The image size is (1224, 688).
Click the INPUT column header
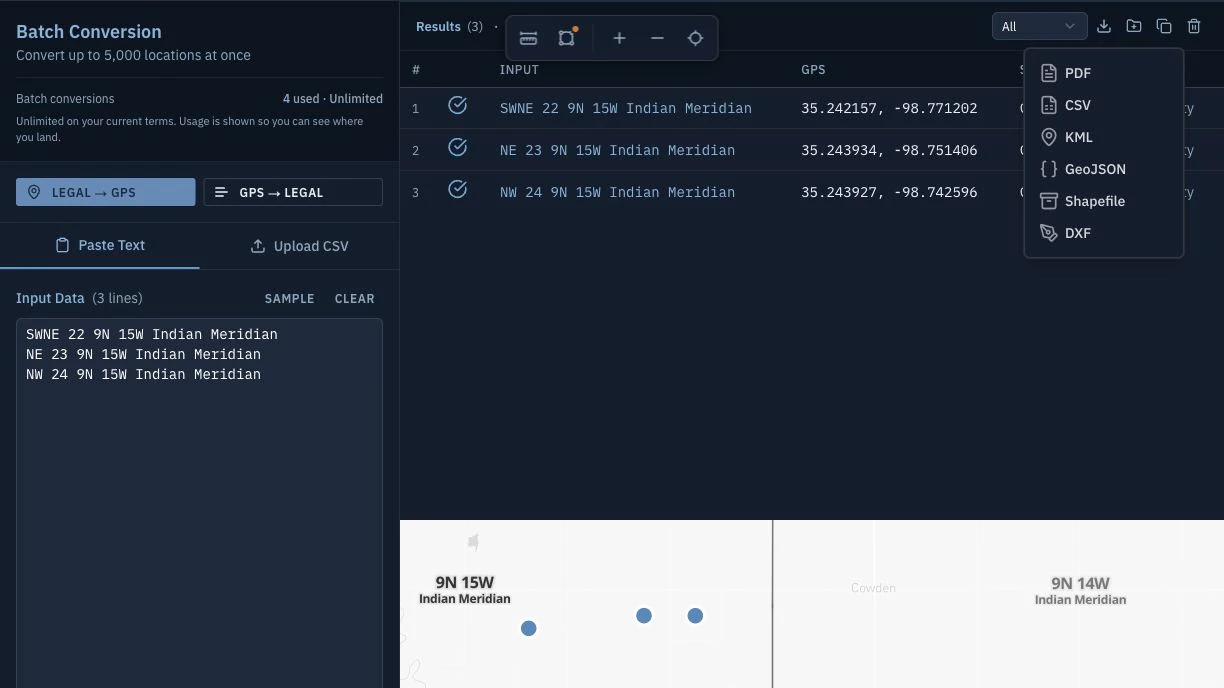pos(519,70)
